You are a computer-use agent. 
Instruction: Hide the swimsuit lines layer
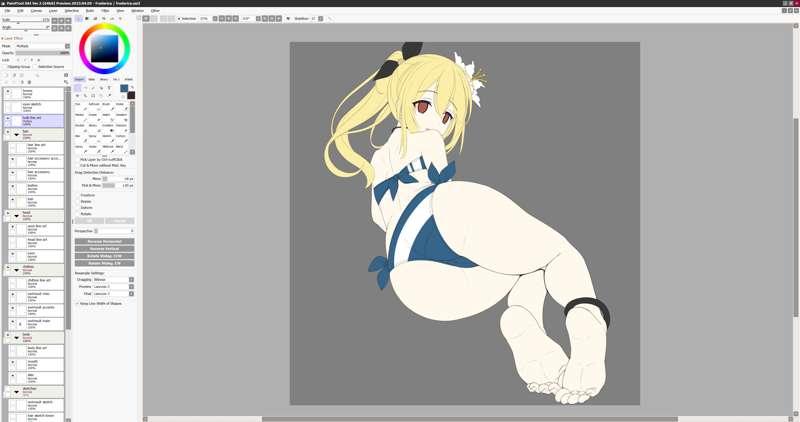click(x=13, y=294)
